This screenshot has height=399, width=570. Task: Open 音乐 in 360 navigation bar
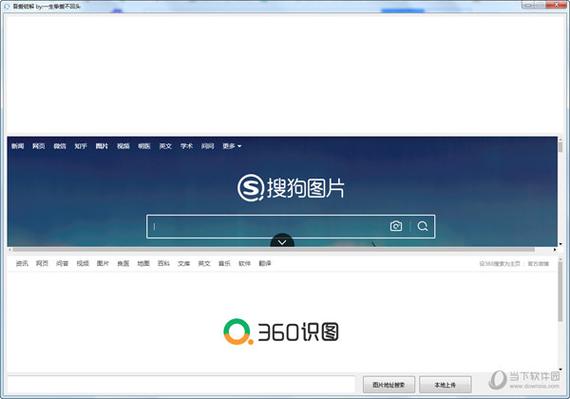click(224, 263)
